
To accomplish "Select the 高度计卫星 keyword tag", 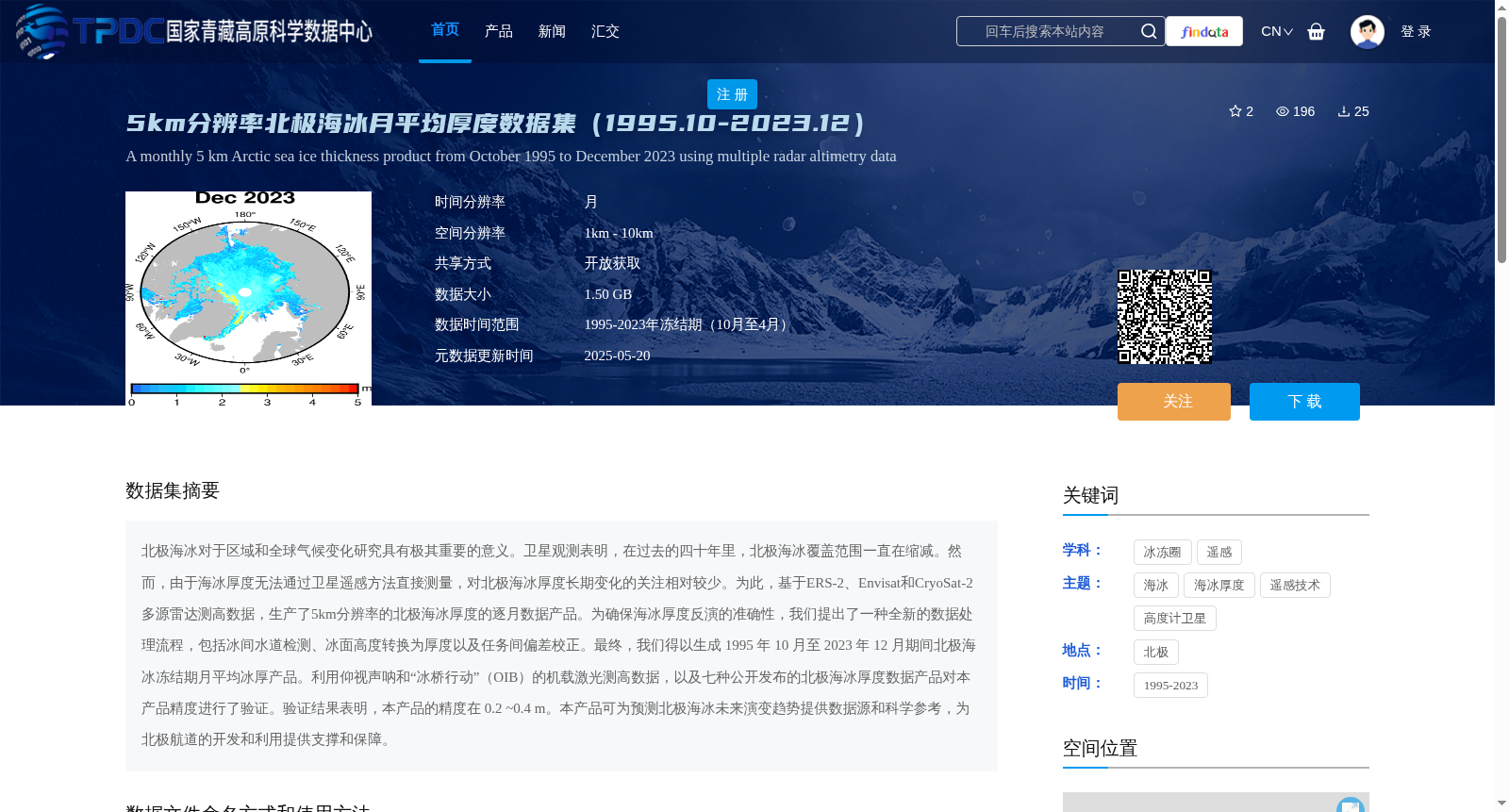I will (x=1175, y=619).
